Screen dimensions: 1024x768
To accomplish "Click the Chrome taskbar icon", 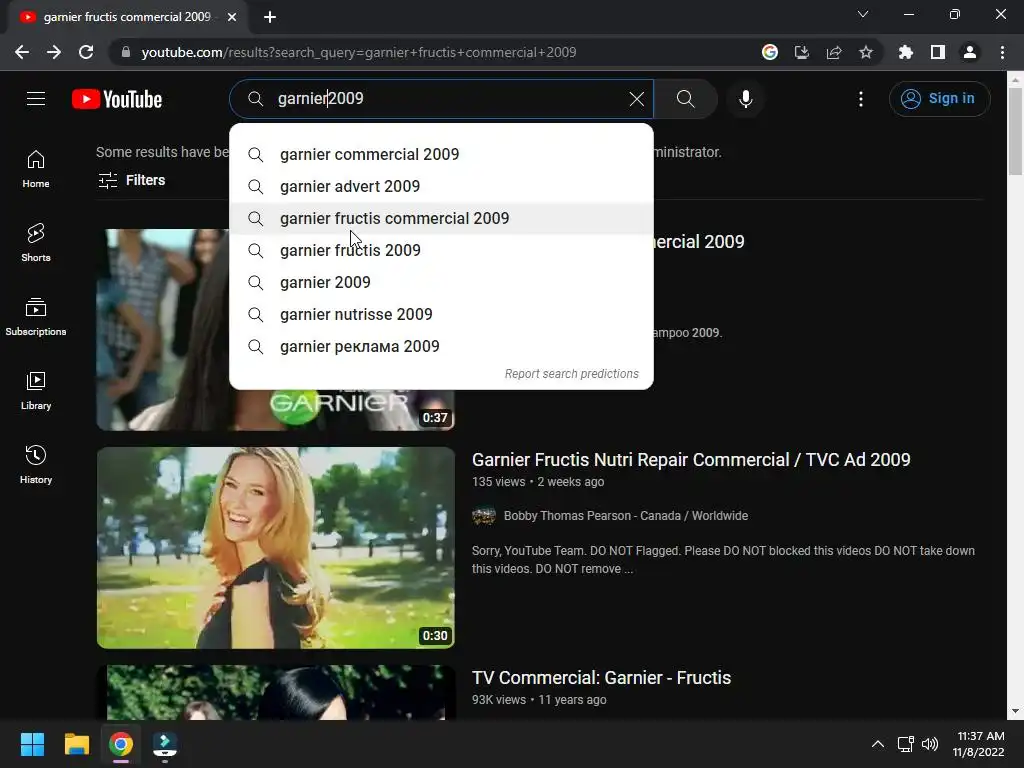I will [x=121, y=744].
